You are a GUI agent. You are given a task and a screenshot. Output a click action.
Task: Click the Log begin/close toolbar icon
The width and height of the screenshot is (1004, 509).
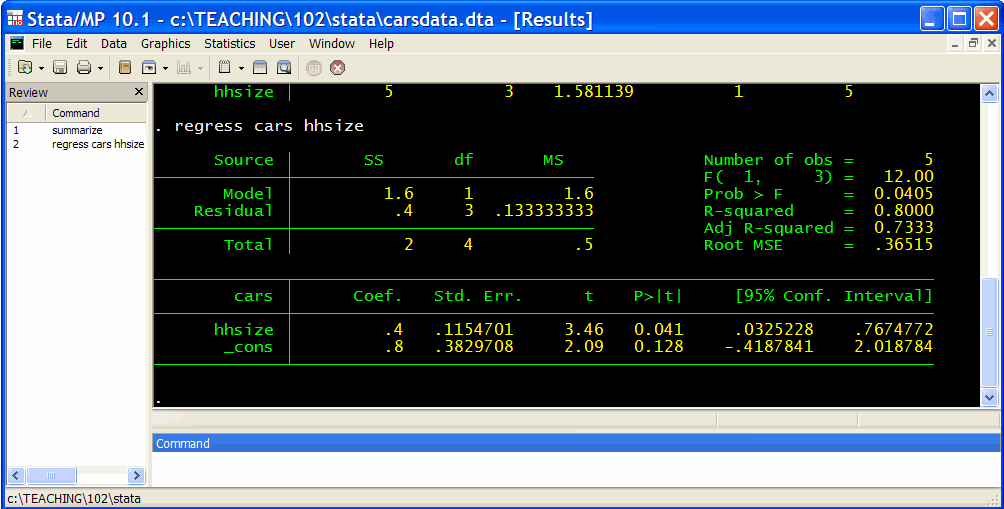[x=125, y=67]
